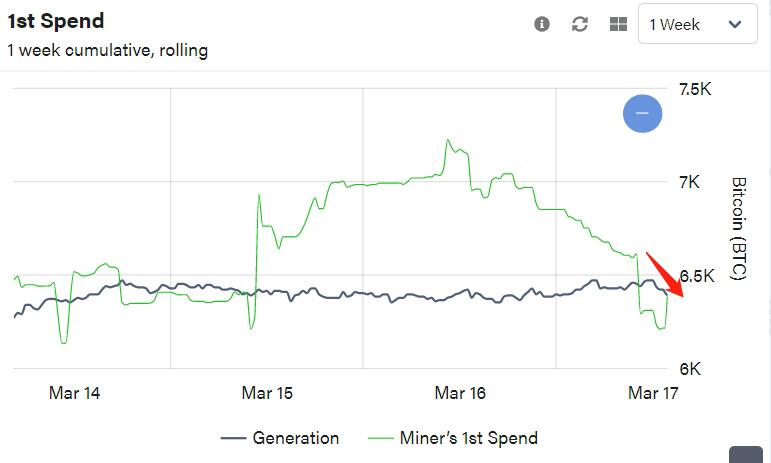This screenshot has height=463, width=771.
Task: Toggle the Generation series in legend
Action: (x=280, y=437)
